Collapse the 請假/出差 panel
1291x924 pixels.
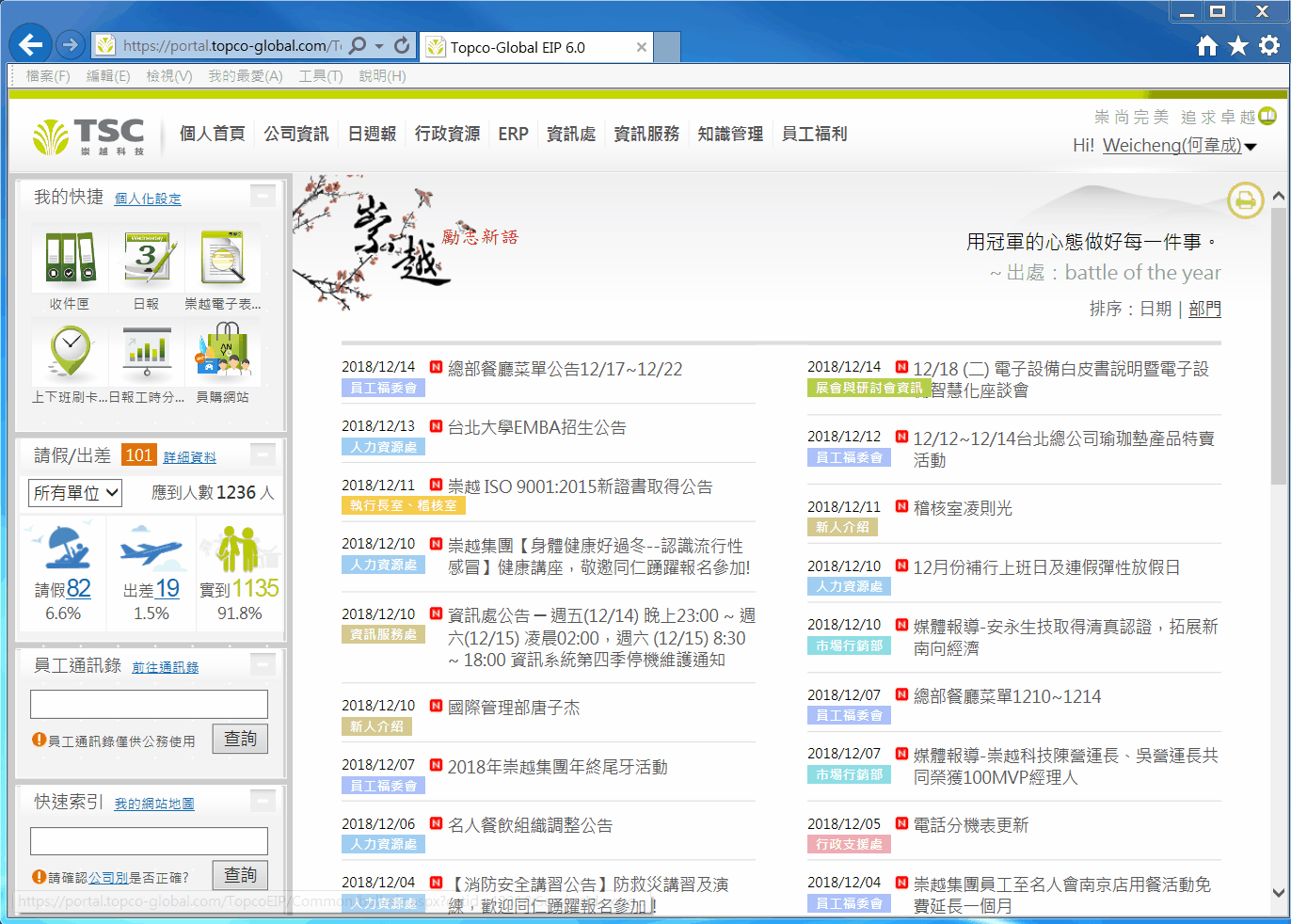click(x=263, y=454)
